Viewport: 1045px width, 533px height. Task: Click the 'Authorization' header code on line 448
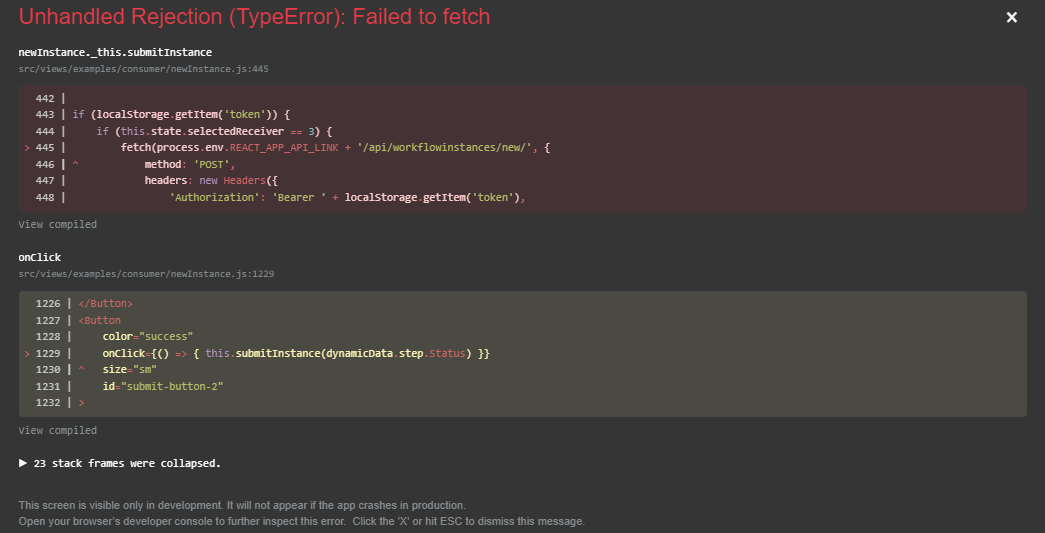[x=347, y=198]
